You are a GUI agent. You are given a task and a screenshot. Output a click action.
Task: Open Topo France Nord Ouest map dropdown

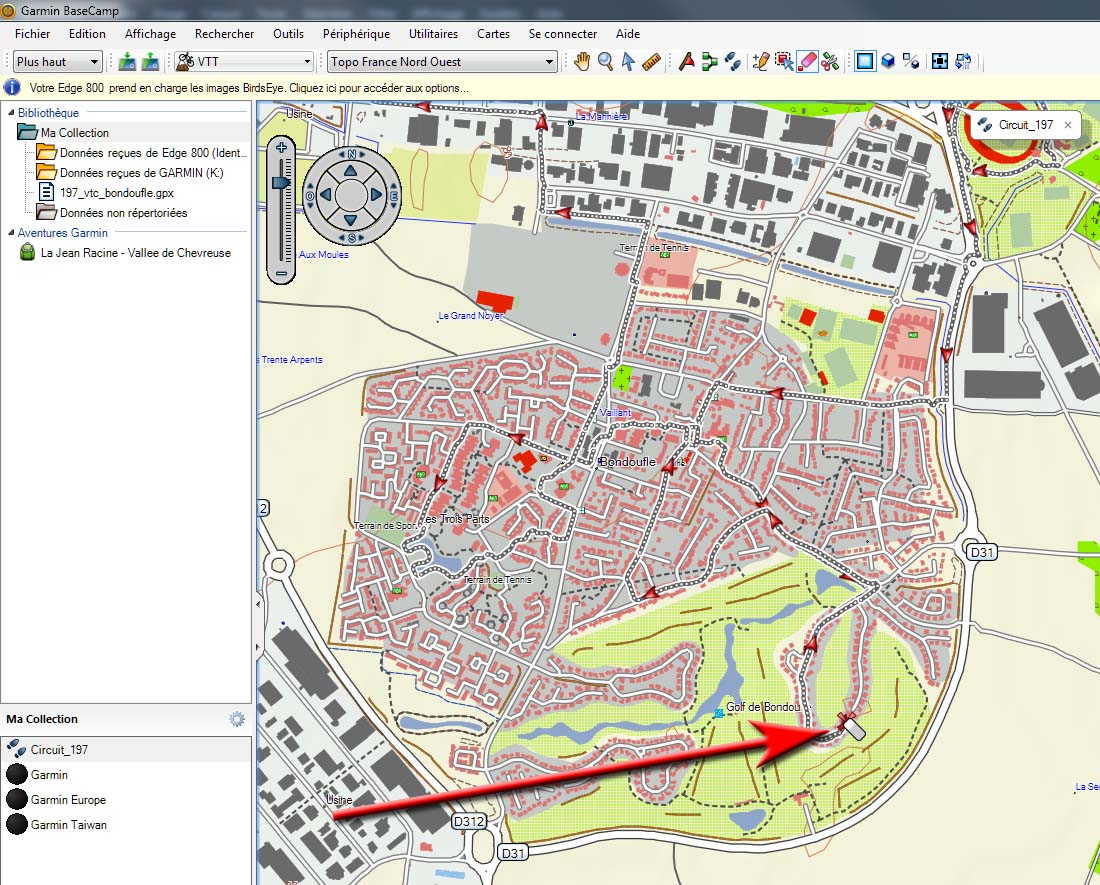[x=442, y=62]
